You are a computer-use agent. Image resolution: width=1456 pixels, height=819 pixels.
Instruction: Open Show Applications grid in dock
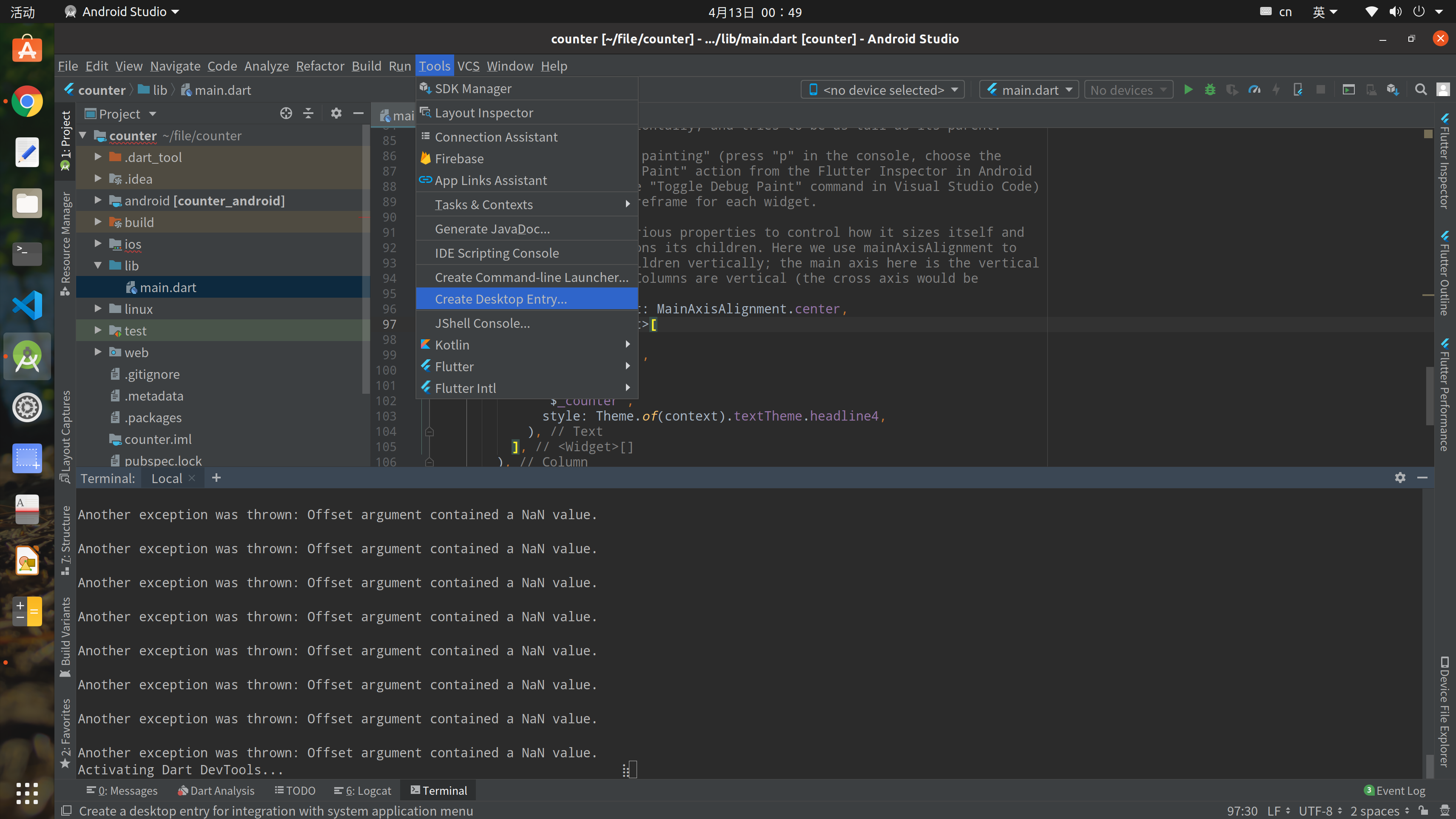[27, 793]
